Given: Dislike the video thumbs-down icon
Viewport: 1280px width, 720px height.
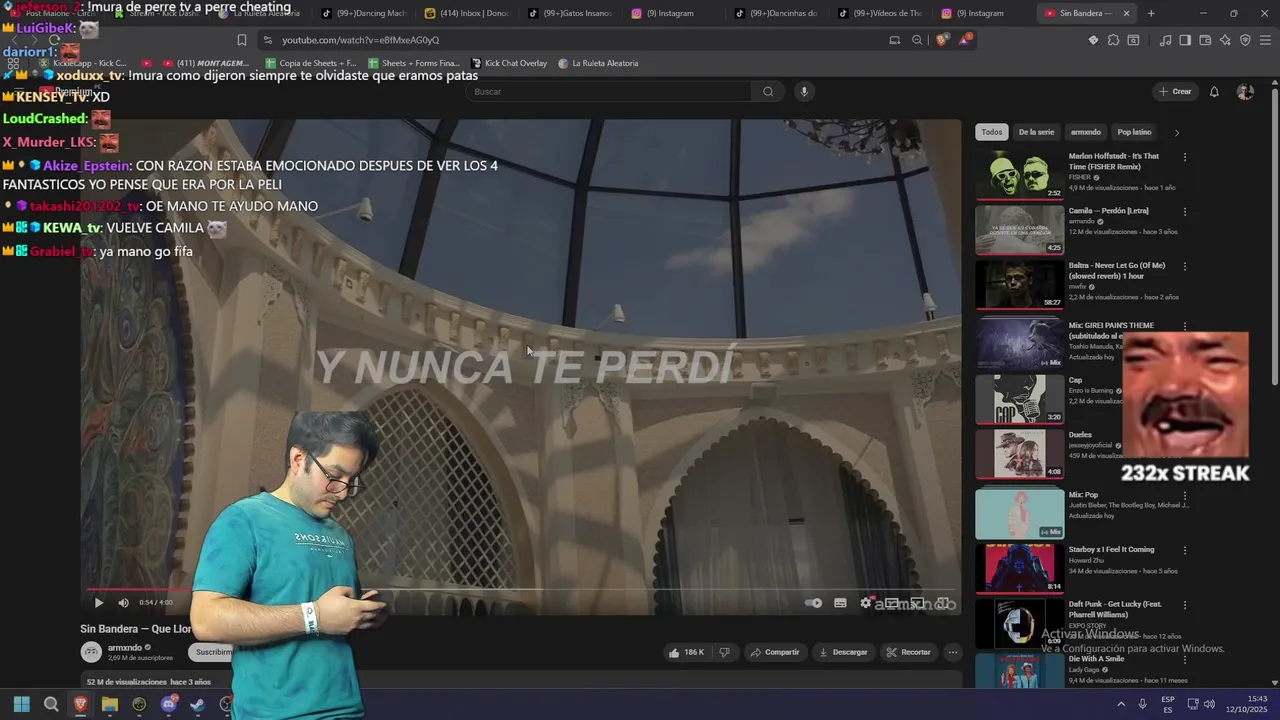Looking at the screenshot, I should (x=724, y=652).
